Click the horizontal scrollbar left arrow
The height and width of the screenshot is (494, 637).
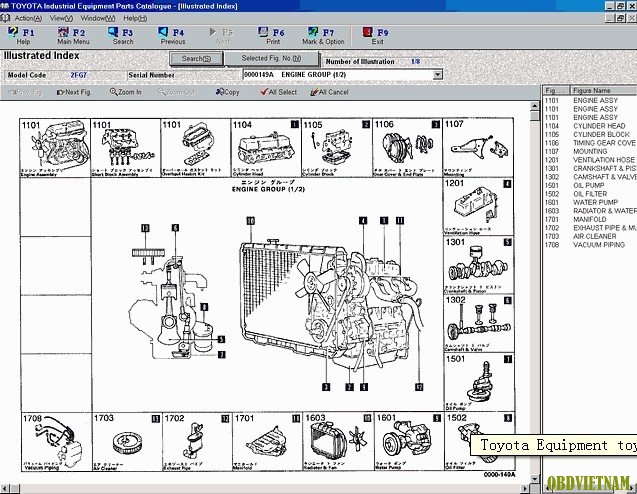4,488
